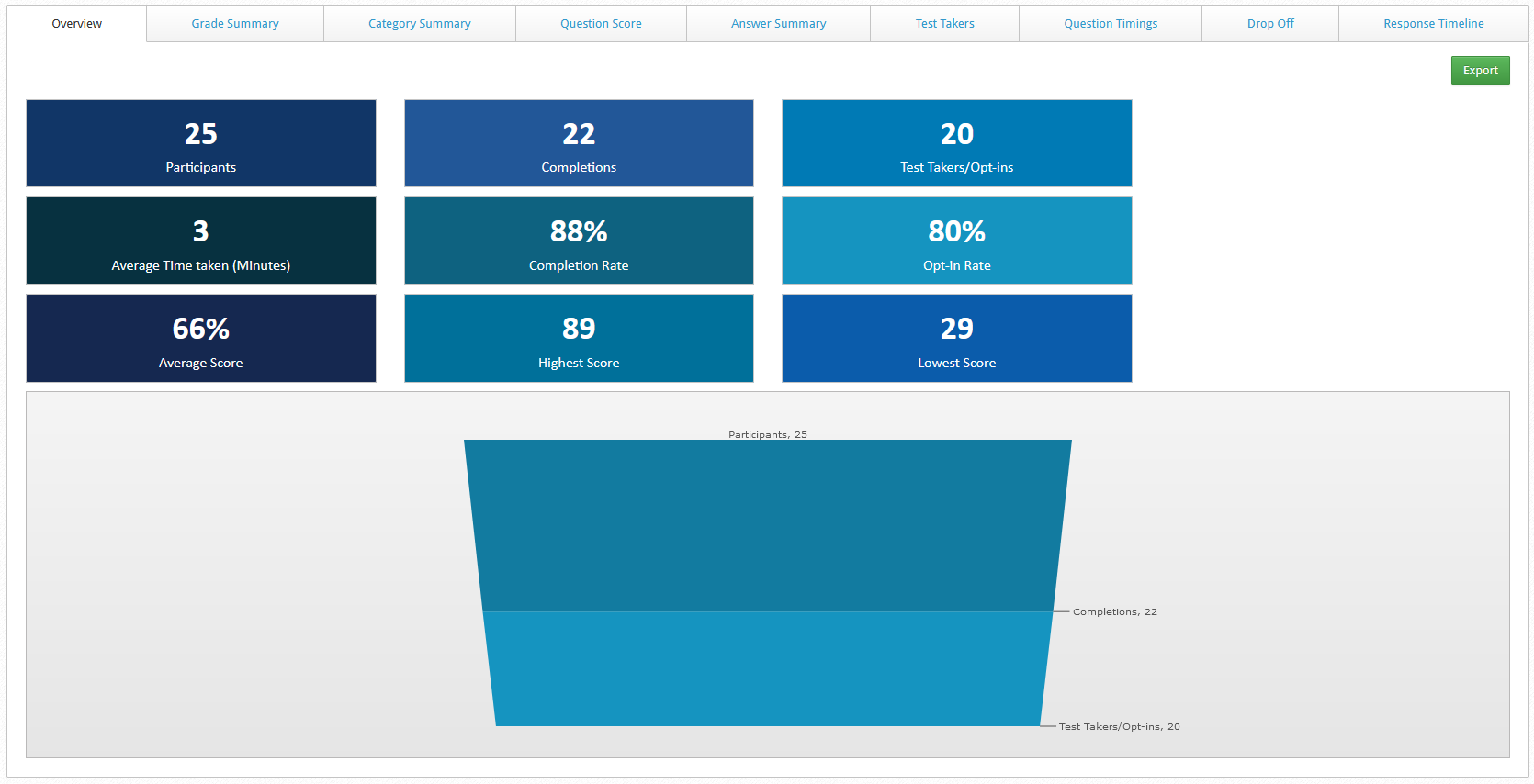
Task: Click the 22 Completions tile
Action: point(579,143)
